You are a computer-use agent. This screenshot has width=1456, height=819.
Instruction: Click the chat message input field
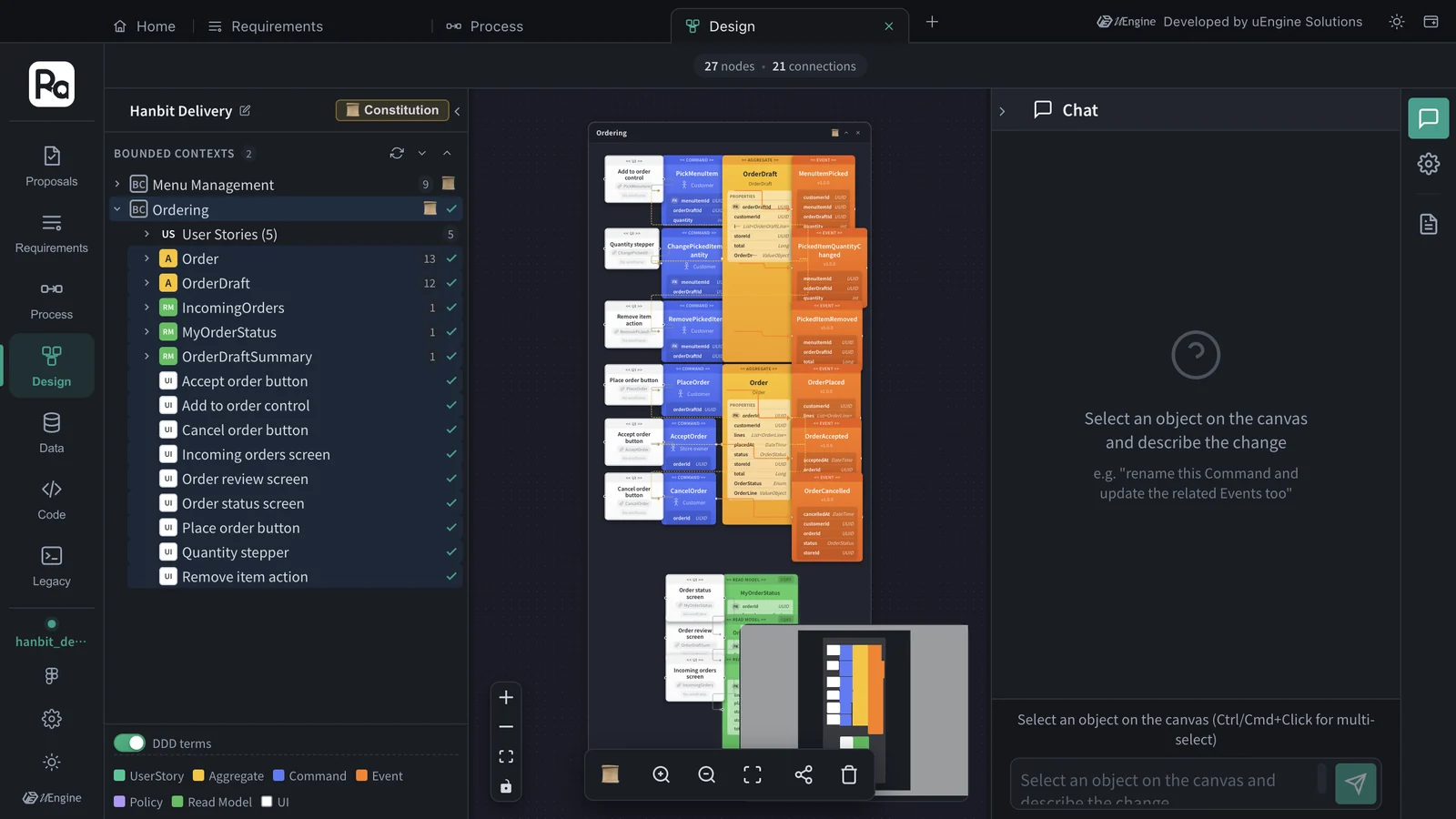[x=1168, y=784]
